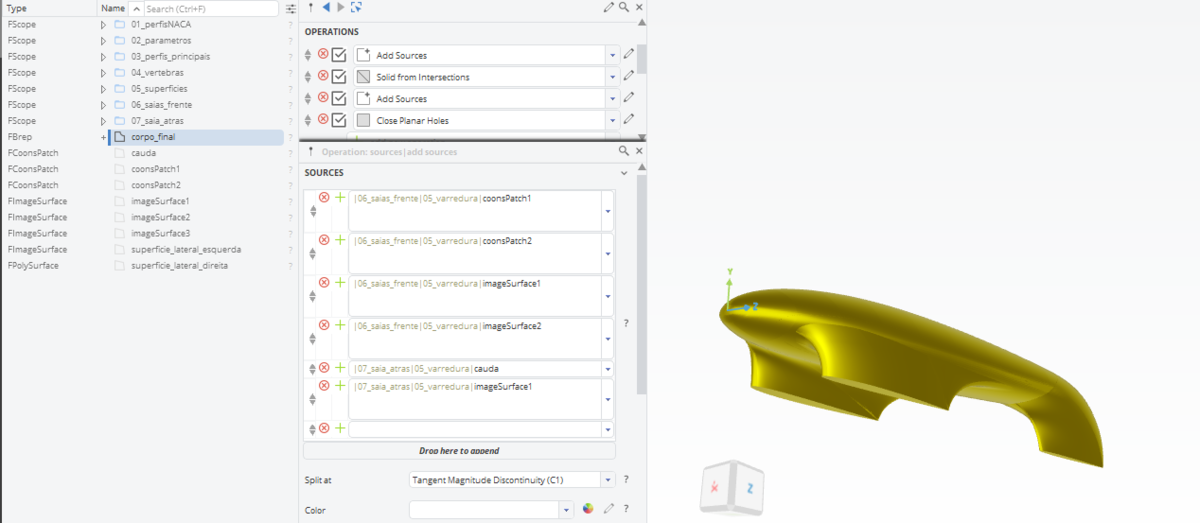The height and width of the screenshot is (523, 1200).
Task: Go back with the blue left arrow
Action: tap(326, 7)
